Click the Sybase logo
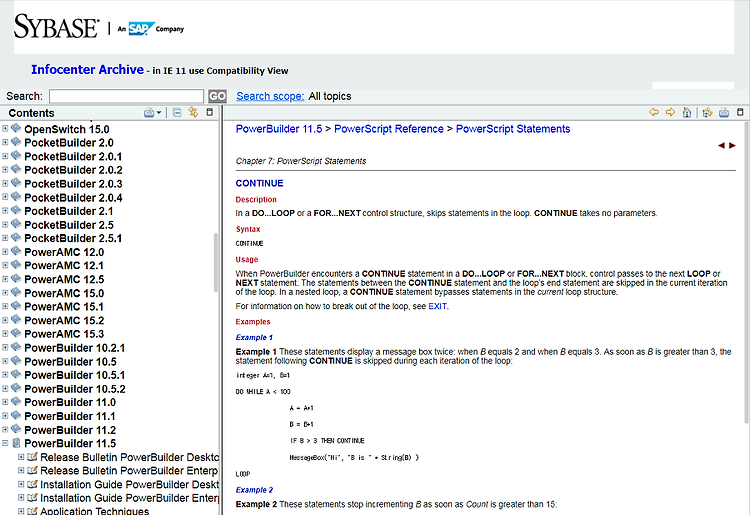750x515 pixels. click(x=56, y=26)
